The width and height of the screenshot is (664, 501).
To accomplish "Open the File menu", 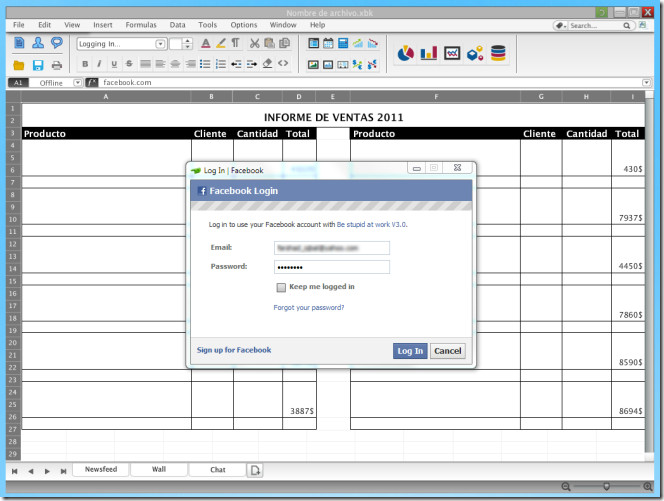I will (19, 25).
